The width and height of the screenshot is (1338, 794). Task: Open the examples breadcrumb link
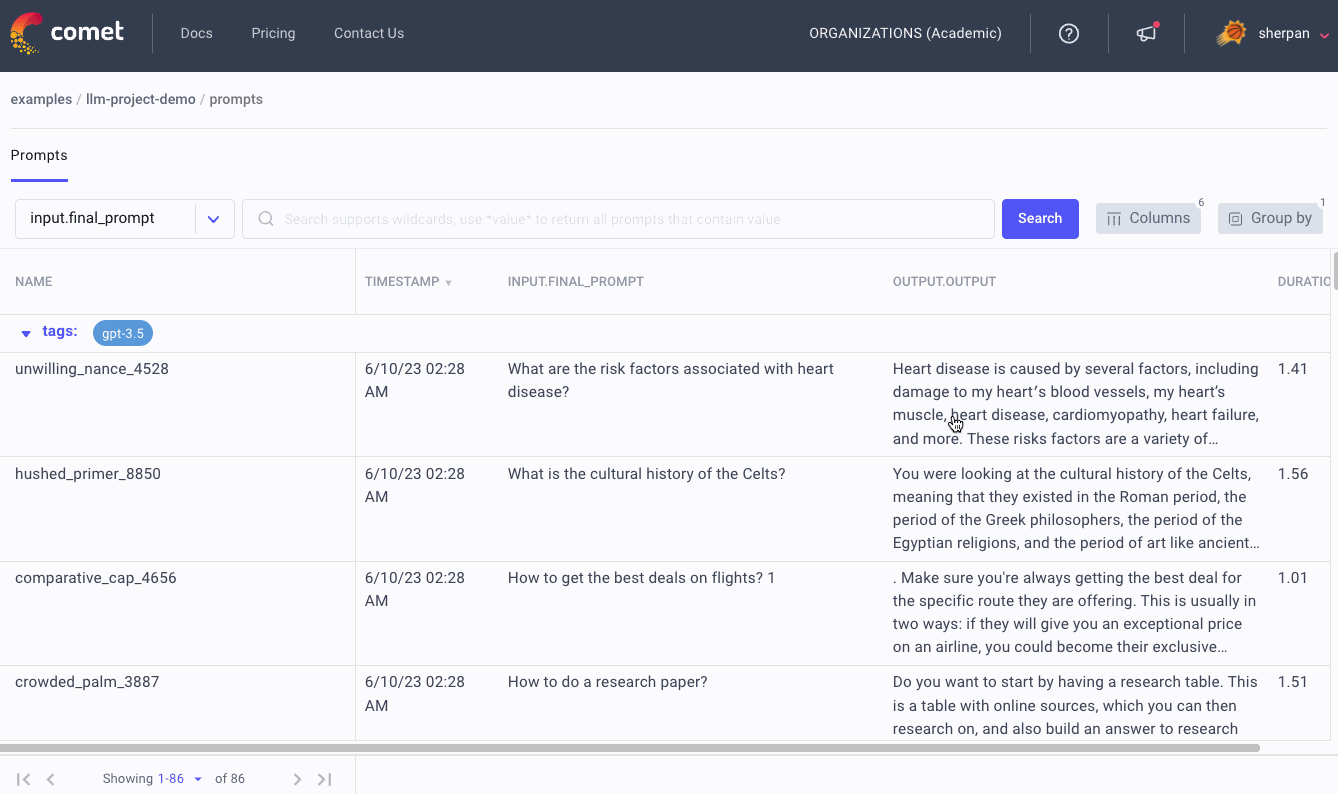[41, 100]
